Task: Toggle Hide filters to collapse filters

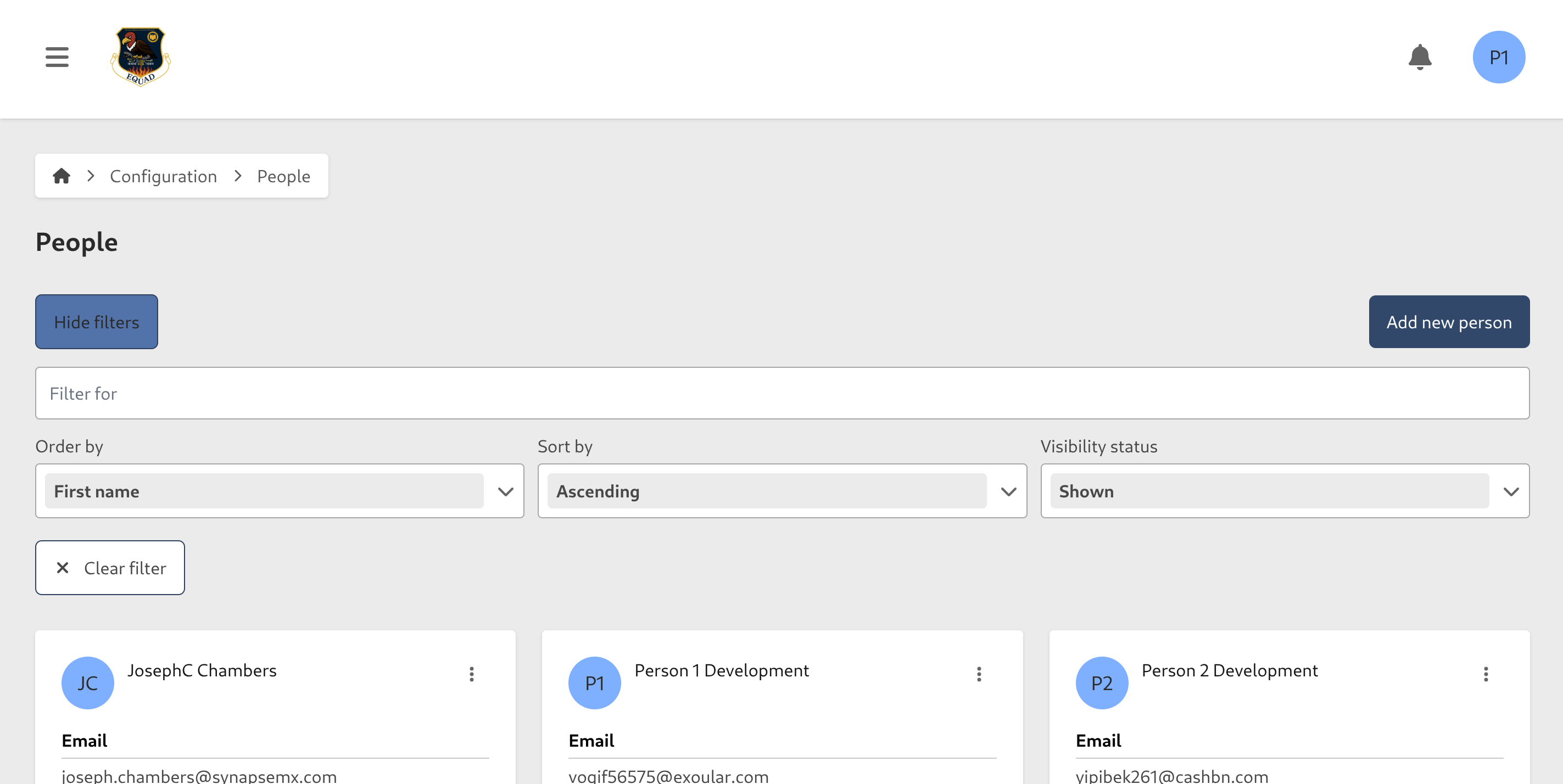Action: [x=97, y=322]
